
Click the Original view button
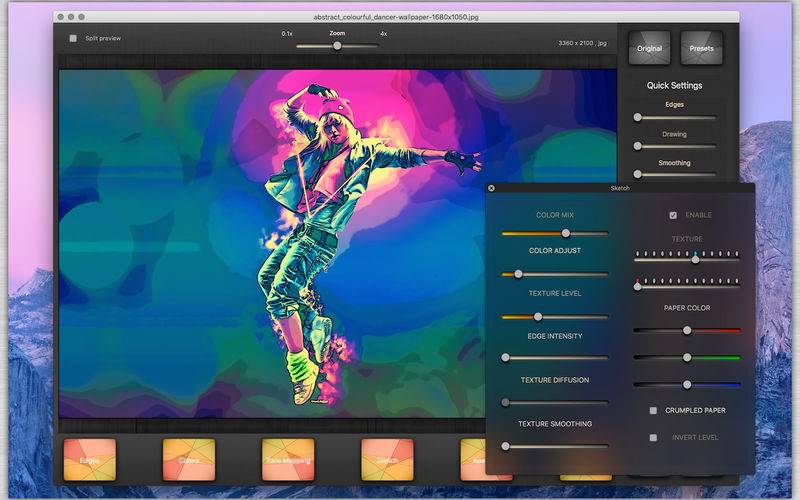[x=649, y=48]
